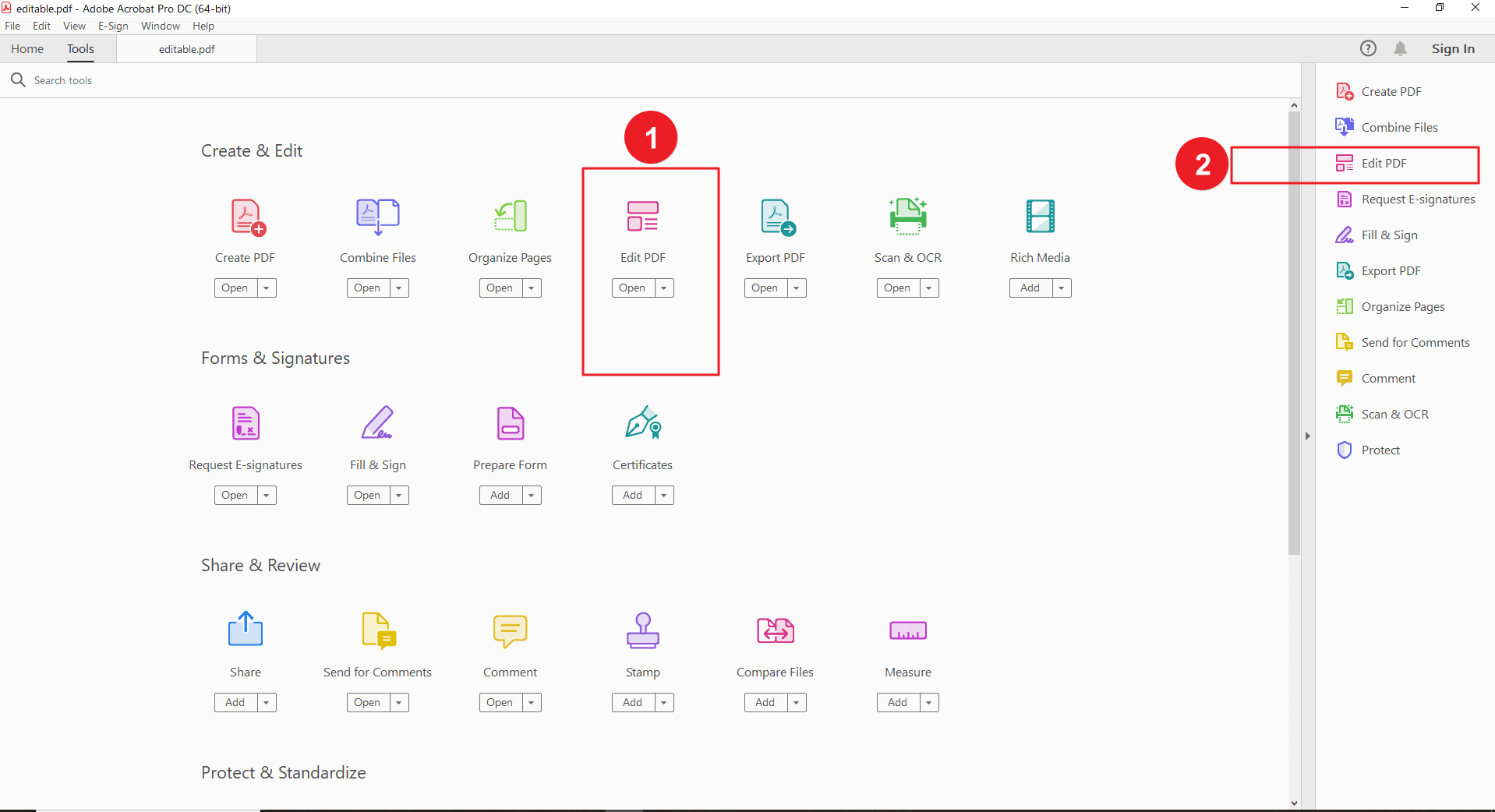1495x812 pixels.
Task: Click Add button under Certificates
Action: 633,495
